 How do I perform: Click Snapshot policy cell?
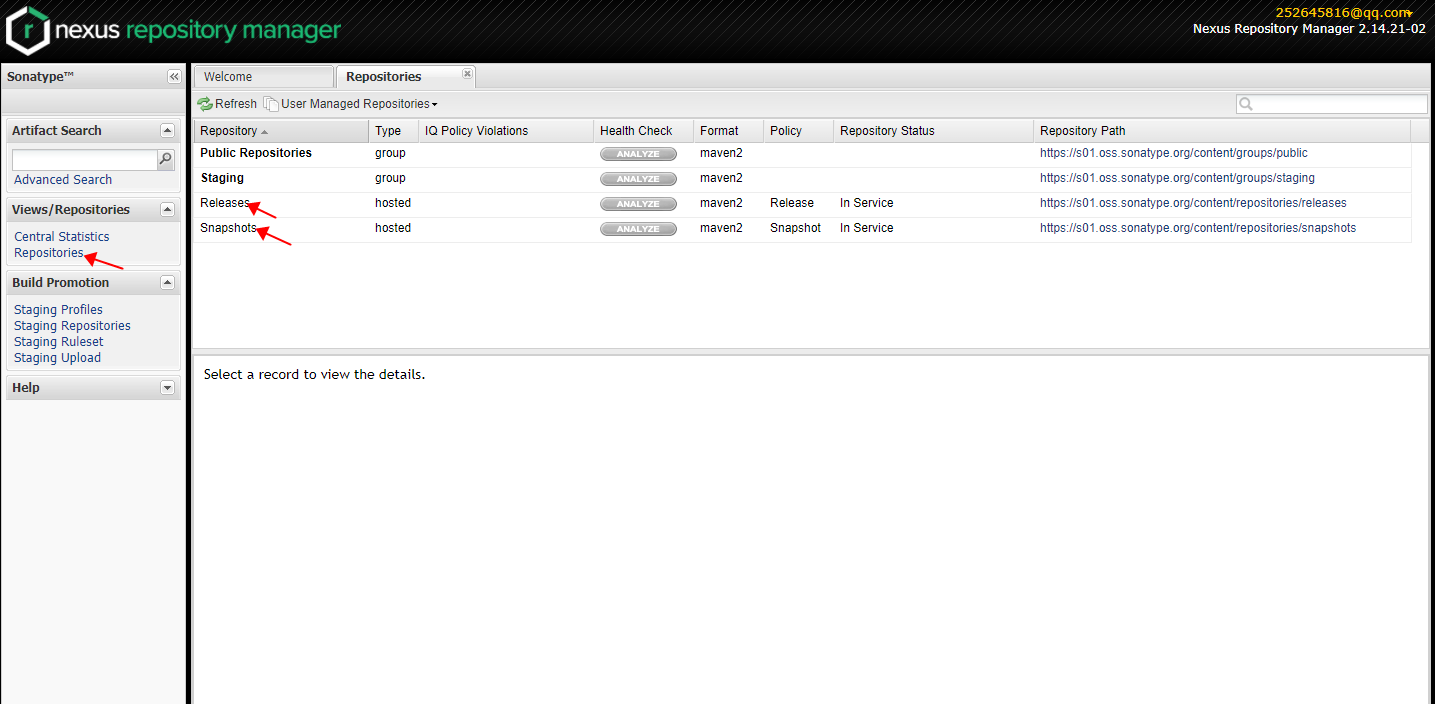click(x=795, y=229)
